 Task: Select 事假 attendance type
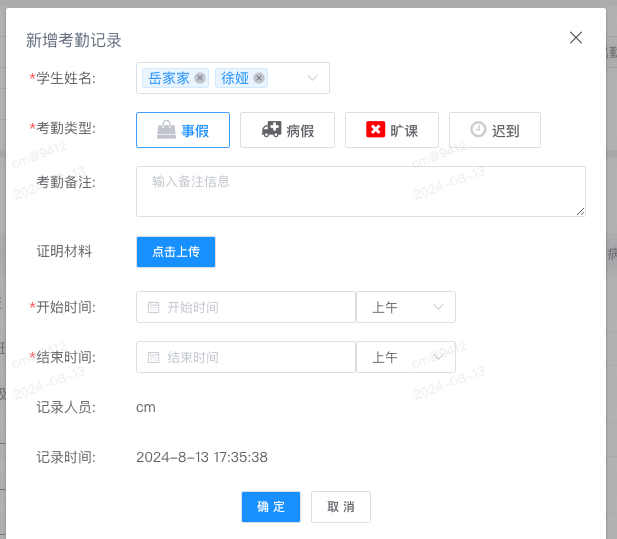[183, 130]
